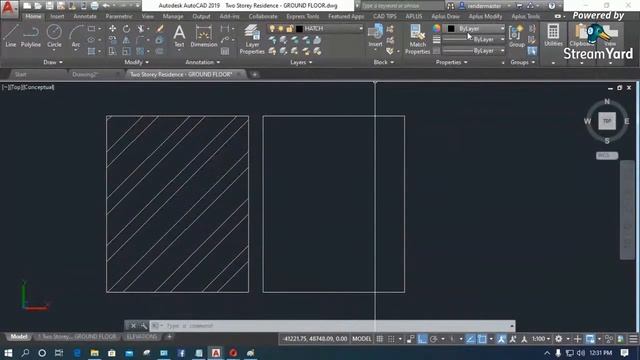Open the Customization menu in status bar
This screenshot has width=640, height=360.
tap(633, 339)
